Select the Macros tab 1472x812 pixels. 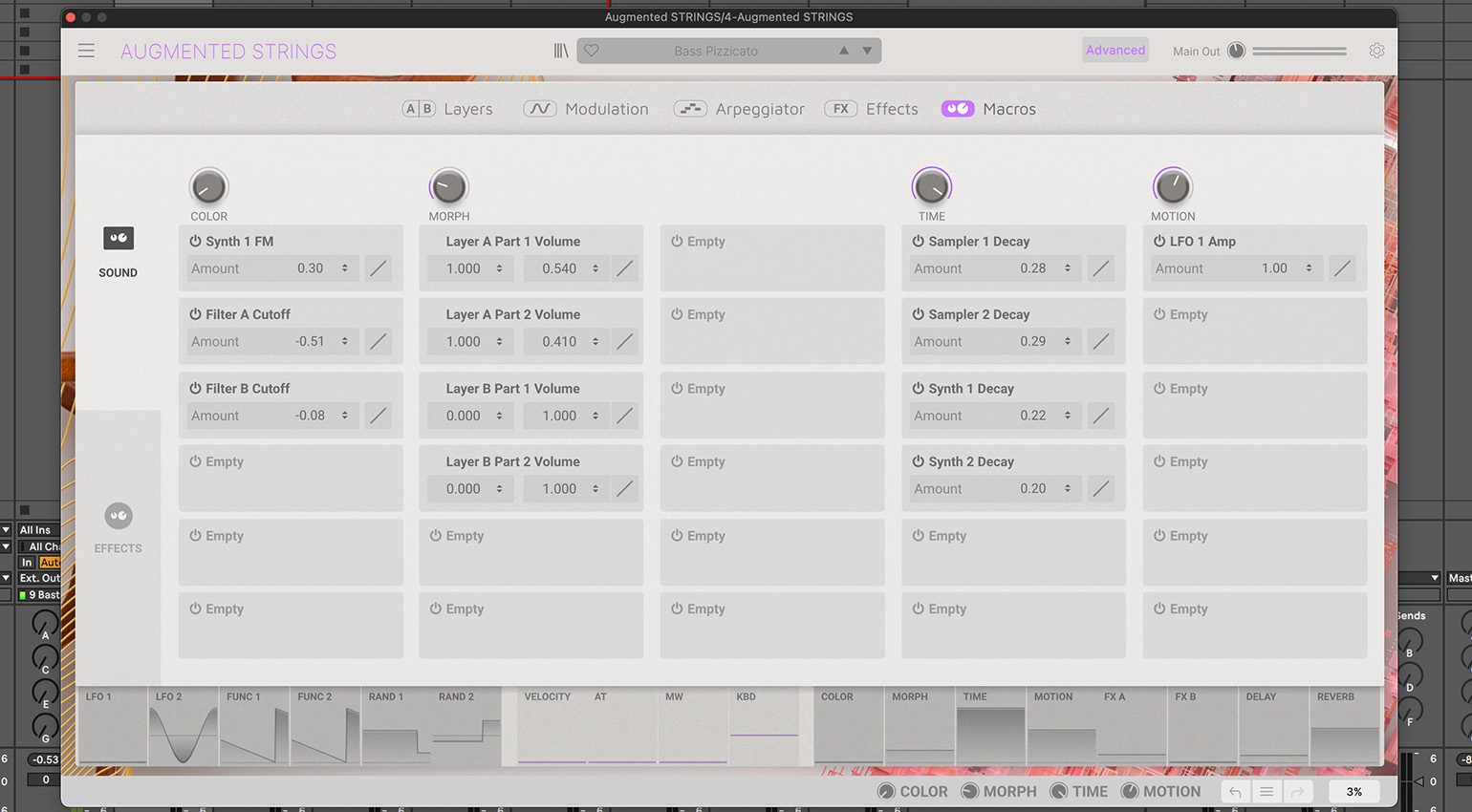pos(988,109)
